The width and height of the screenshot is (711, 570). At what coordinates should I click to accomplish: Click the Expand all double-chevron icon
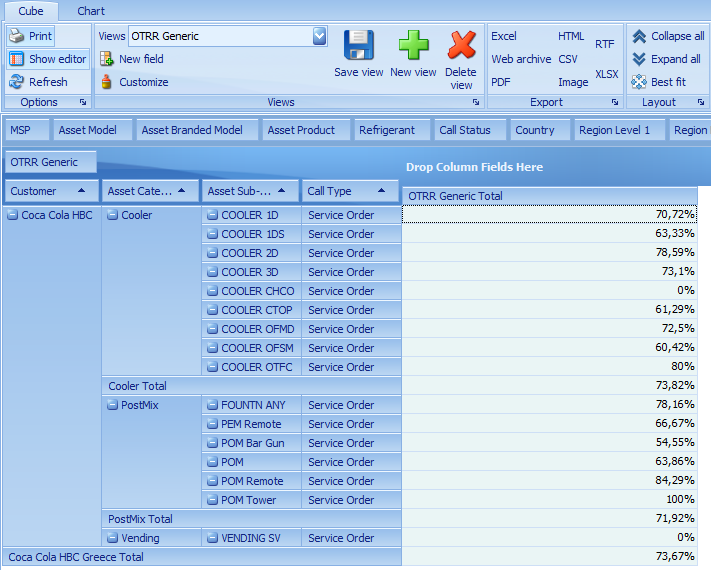[x=639, y=59]
